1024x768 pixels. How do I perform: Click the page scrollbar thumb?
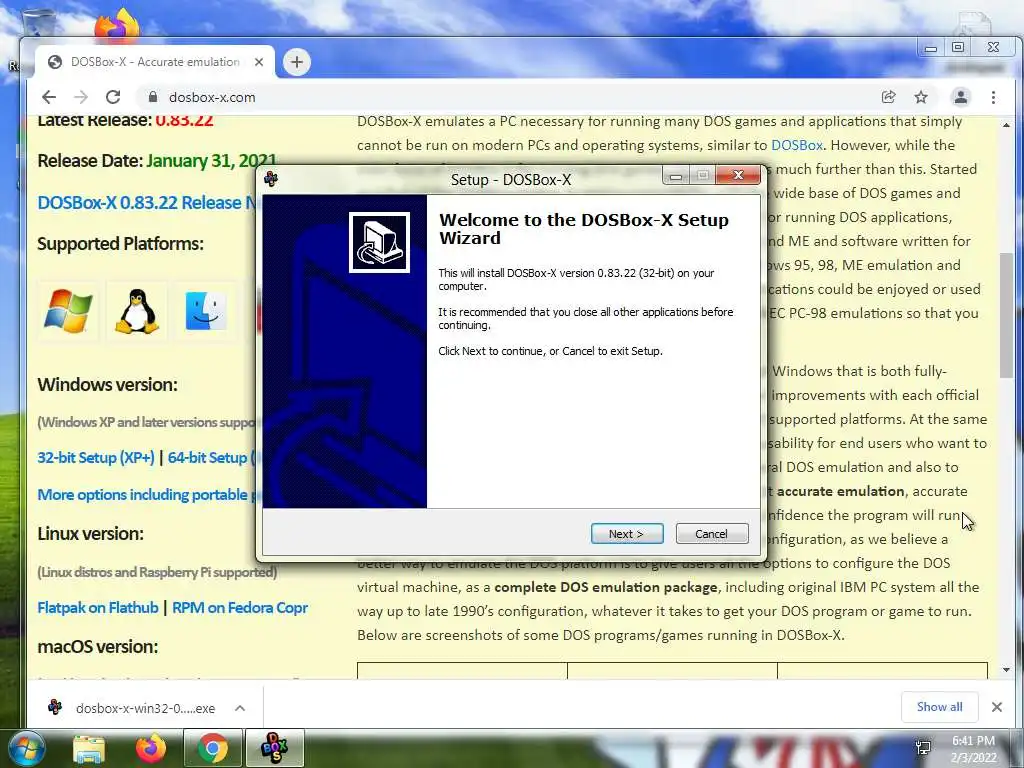(1006, 315)
